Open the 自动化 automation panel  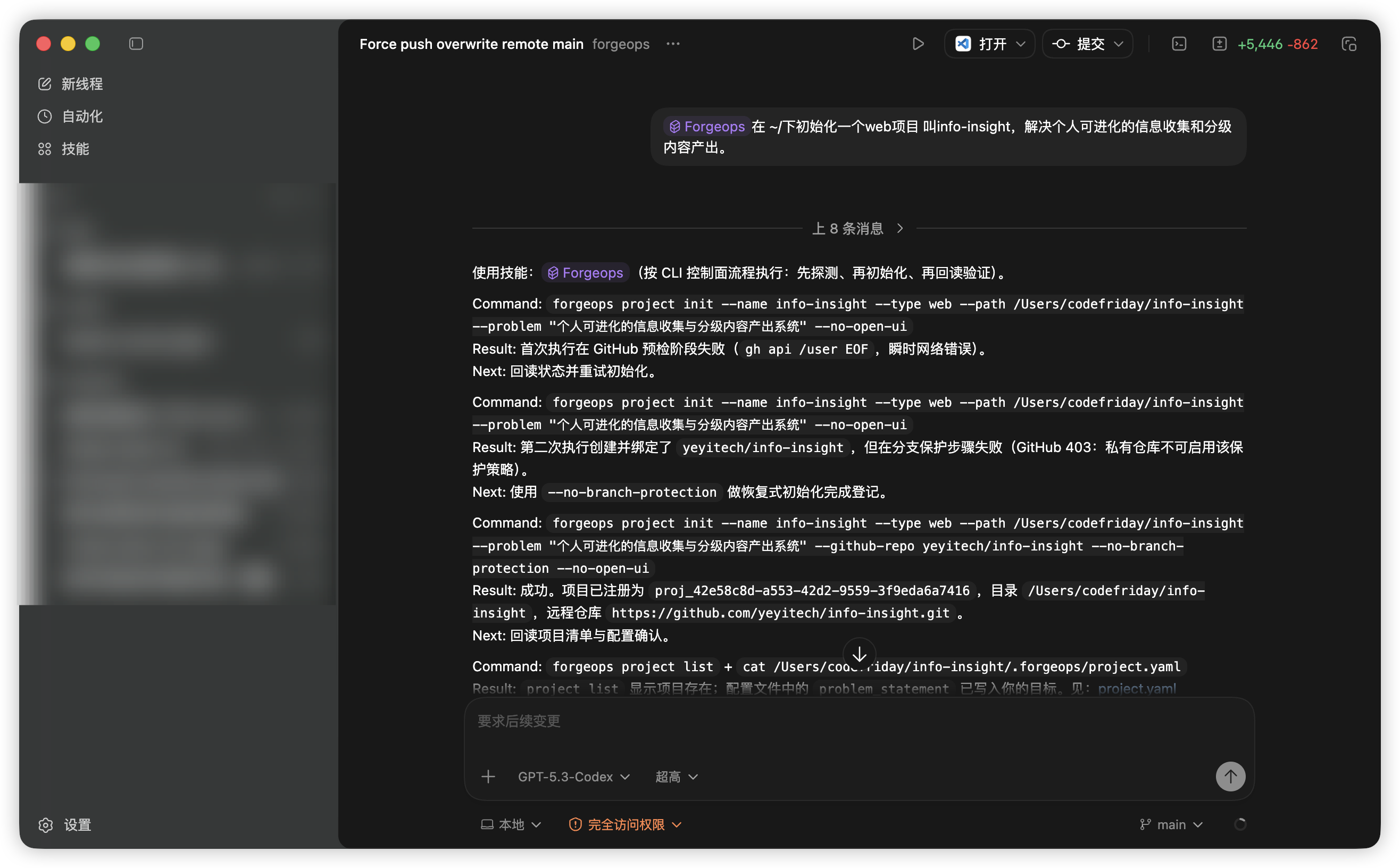pos(81,116)
